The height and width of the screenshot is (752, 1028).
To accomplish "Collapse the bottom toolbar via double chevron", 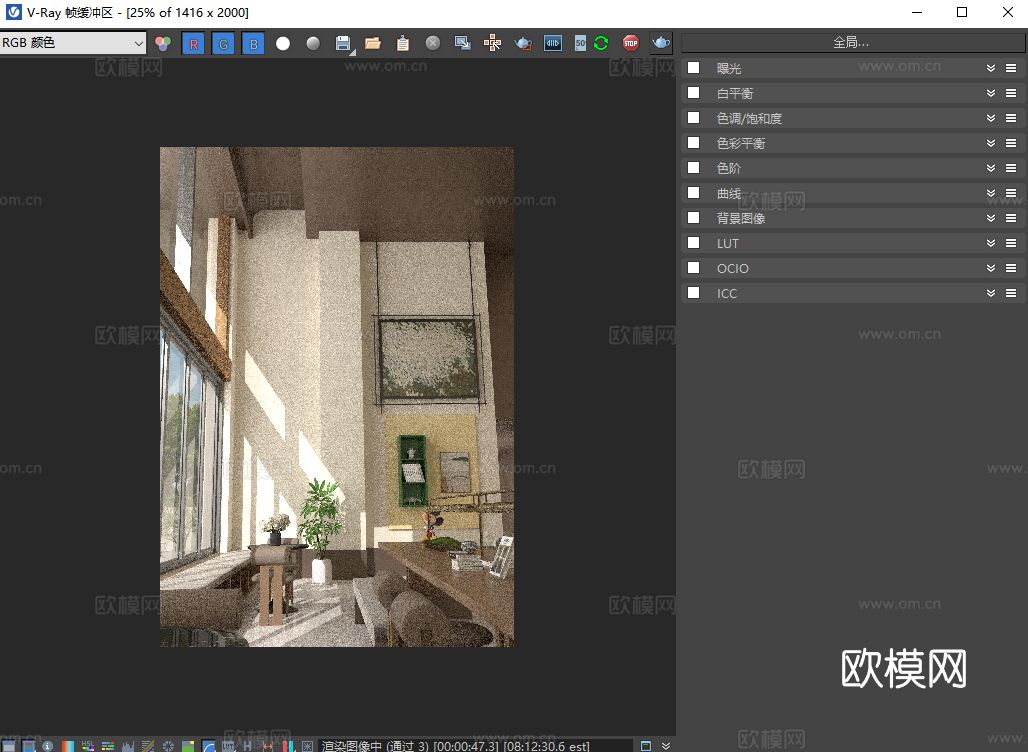I will click(666, 746).
